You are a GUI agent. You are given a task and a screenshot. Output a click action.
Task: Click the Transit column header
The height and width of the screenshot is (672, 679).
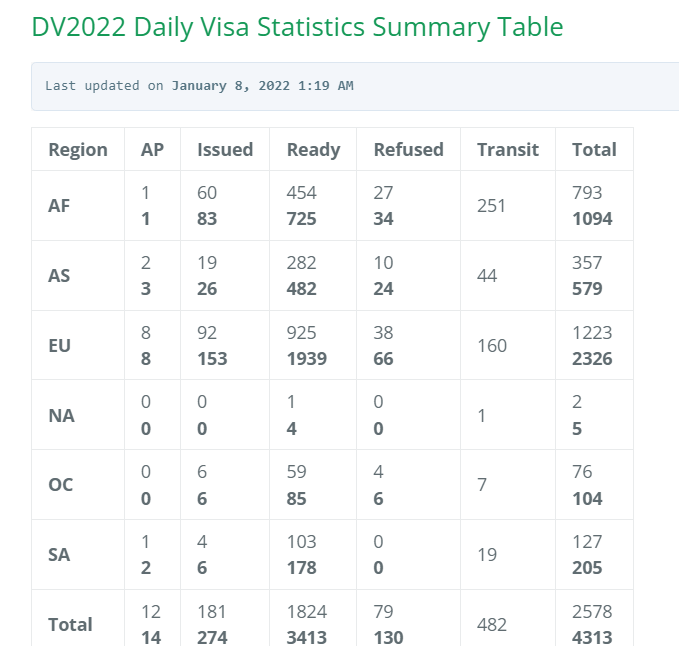pyautogui.click(x=508, y=150)
